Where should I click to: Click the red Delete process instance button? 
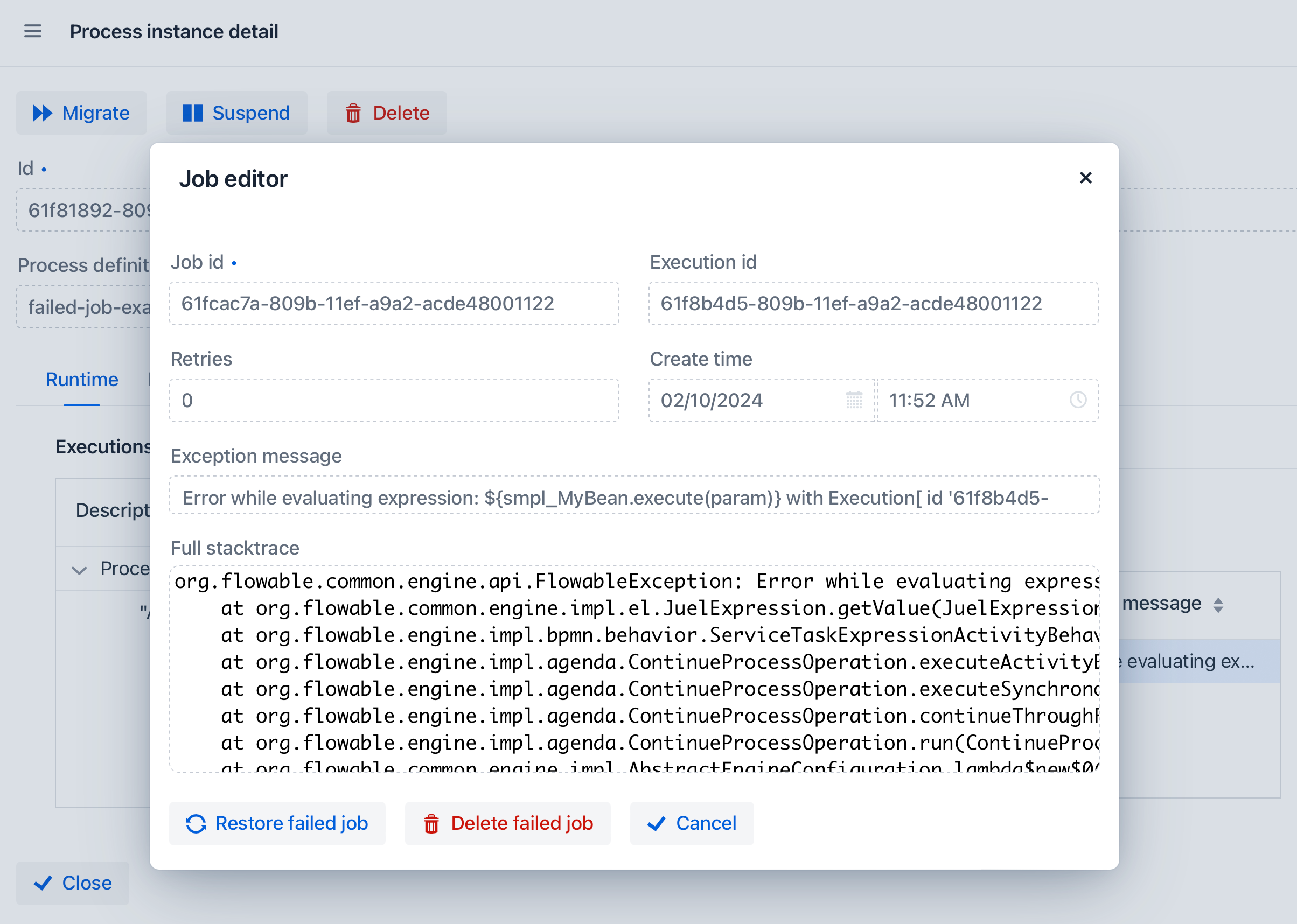click(387, 113)
